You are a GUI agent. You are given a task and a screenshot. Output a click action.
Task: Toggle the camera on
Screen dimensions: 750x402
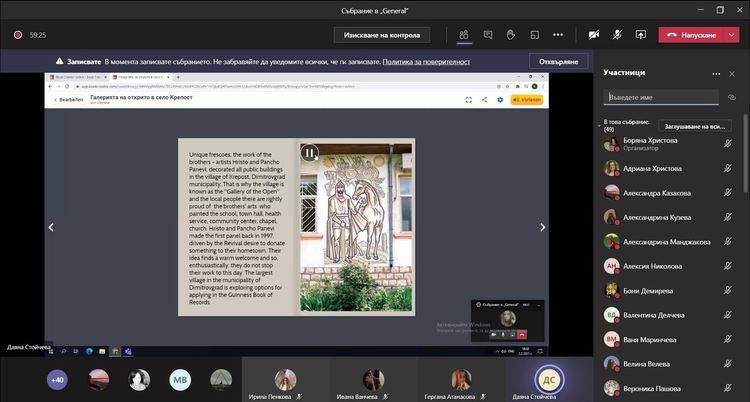click(x=594, y=35)
